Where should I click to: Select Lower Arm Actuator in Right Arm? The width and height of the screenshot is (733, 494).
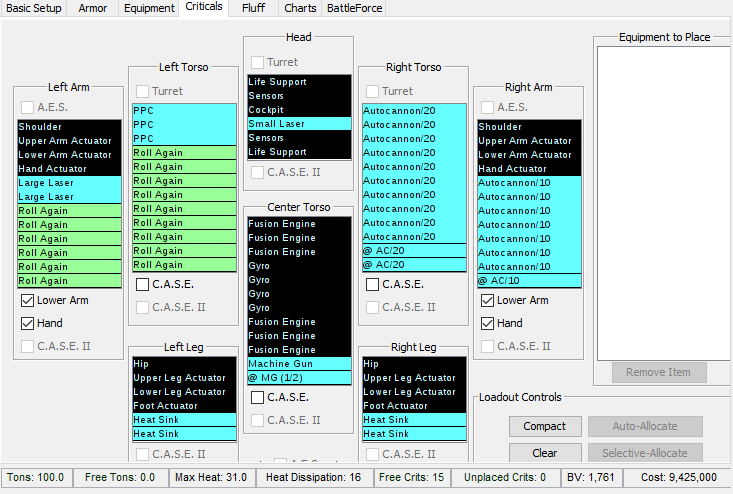tap(529, 155)
